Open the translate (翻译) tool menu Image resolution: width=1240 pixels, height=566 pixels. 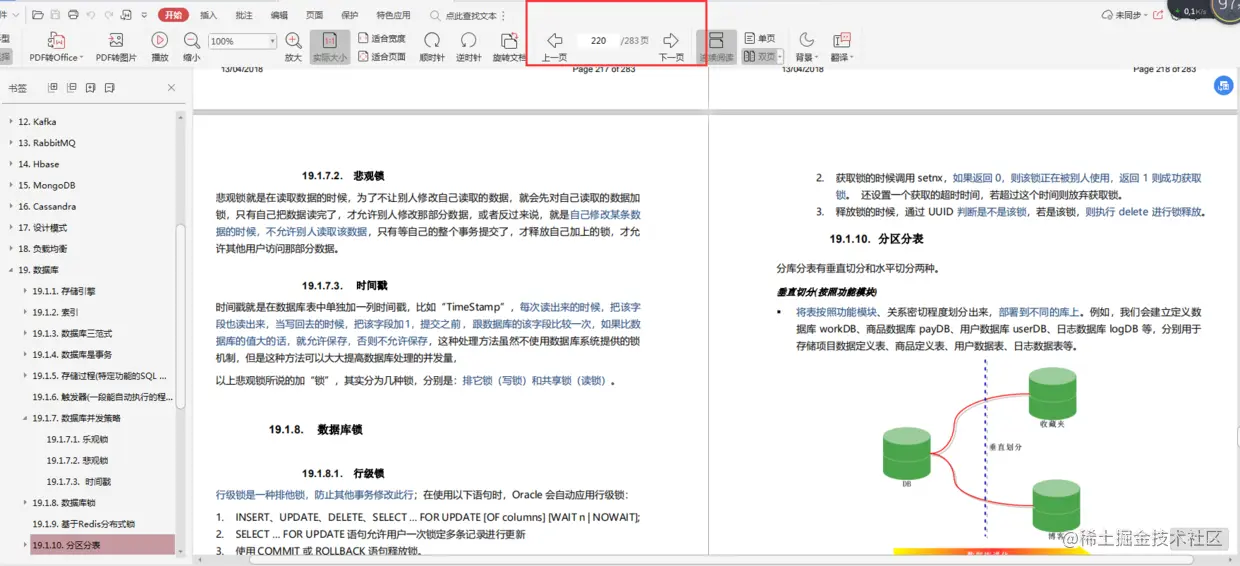pos(841,46)
